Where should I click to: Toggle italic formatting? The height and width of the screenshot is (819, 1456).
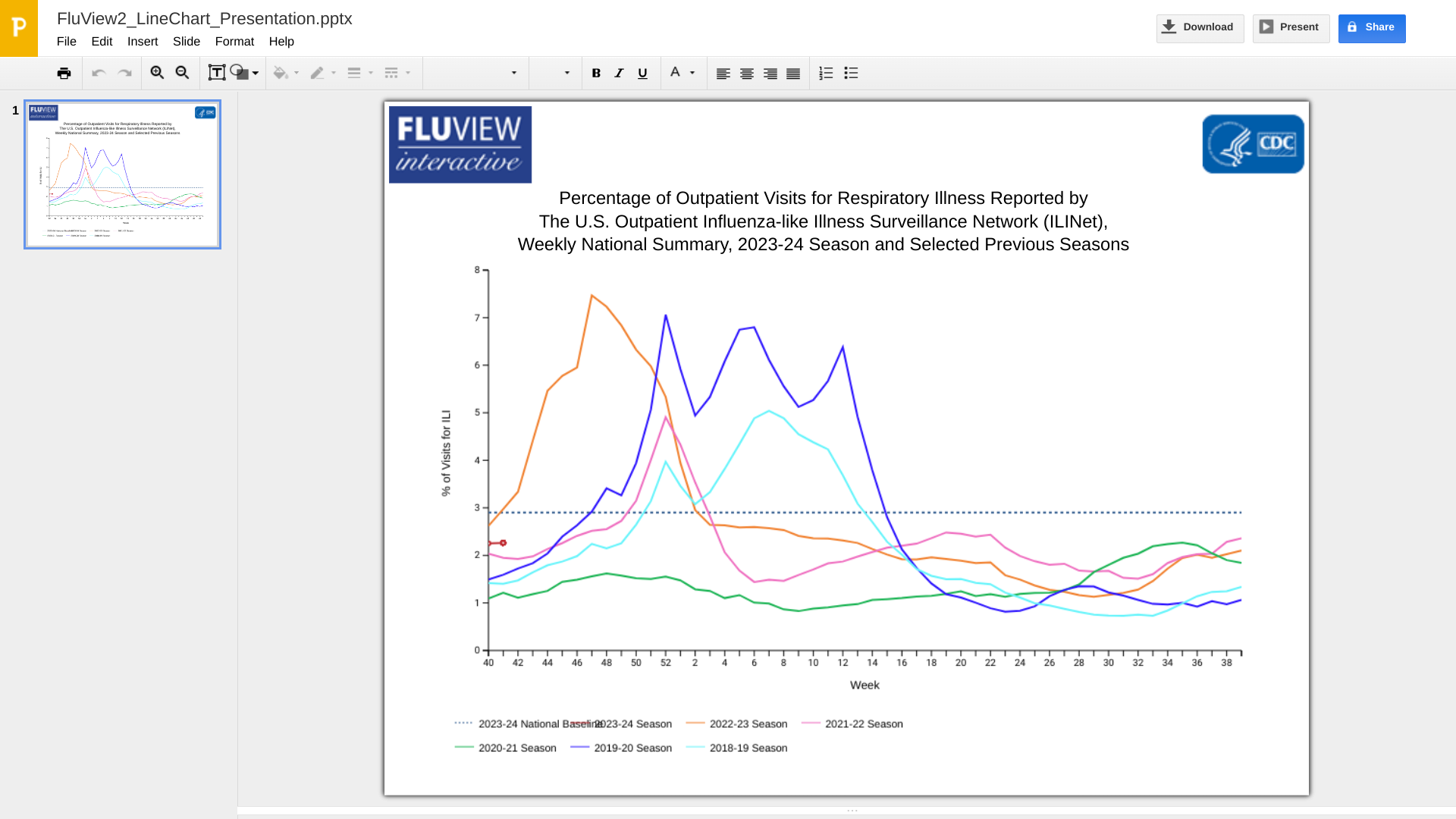(x=619, y=74)
